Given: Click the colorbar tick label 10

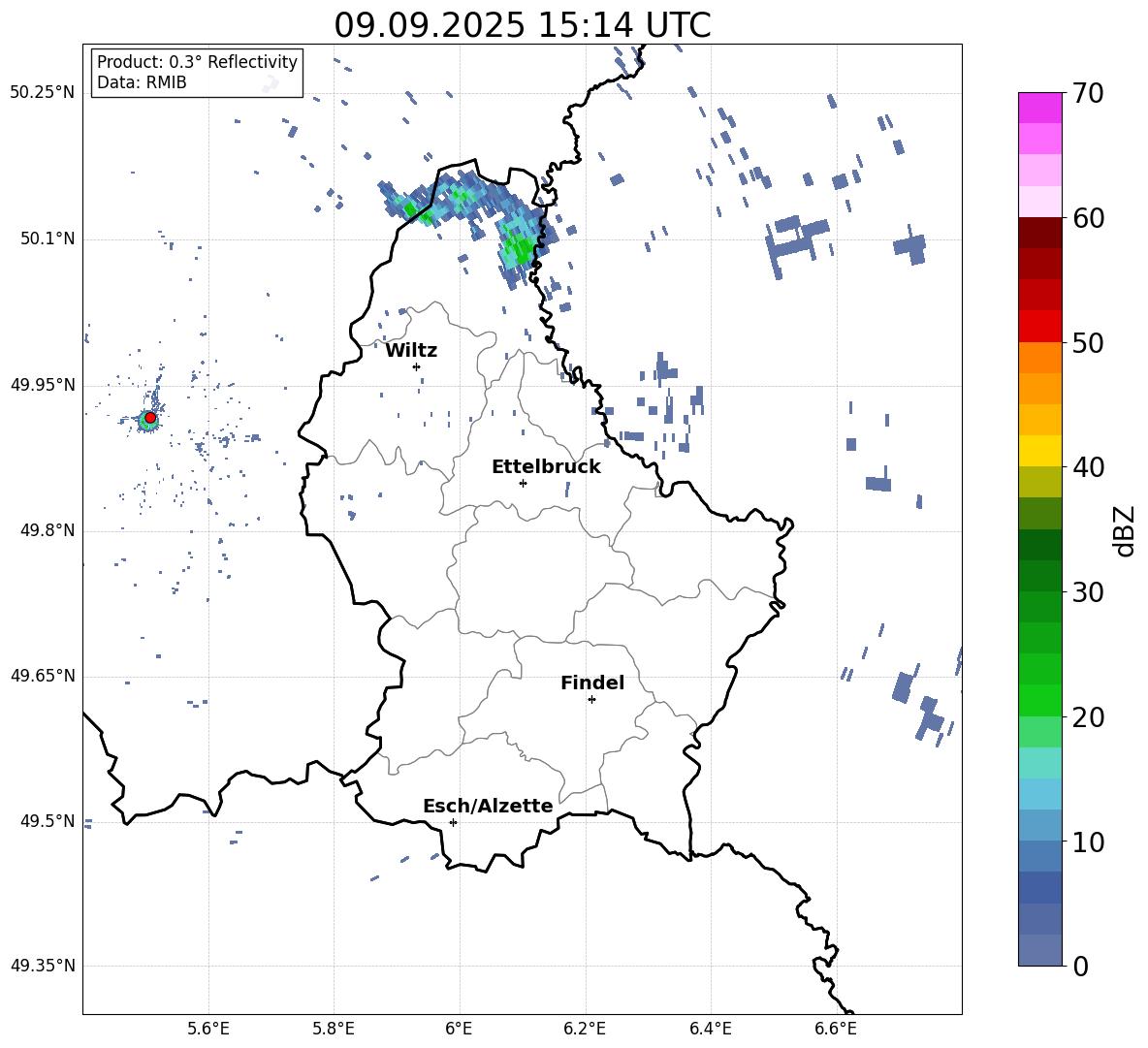Looking at the screenshot, I should 1088,842.
